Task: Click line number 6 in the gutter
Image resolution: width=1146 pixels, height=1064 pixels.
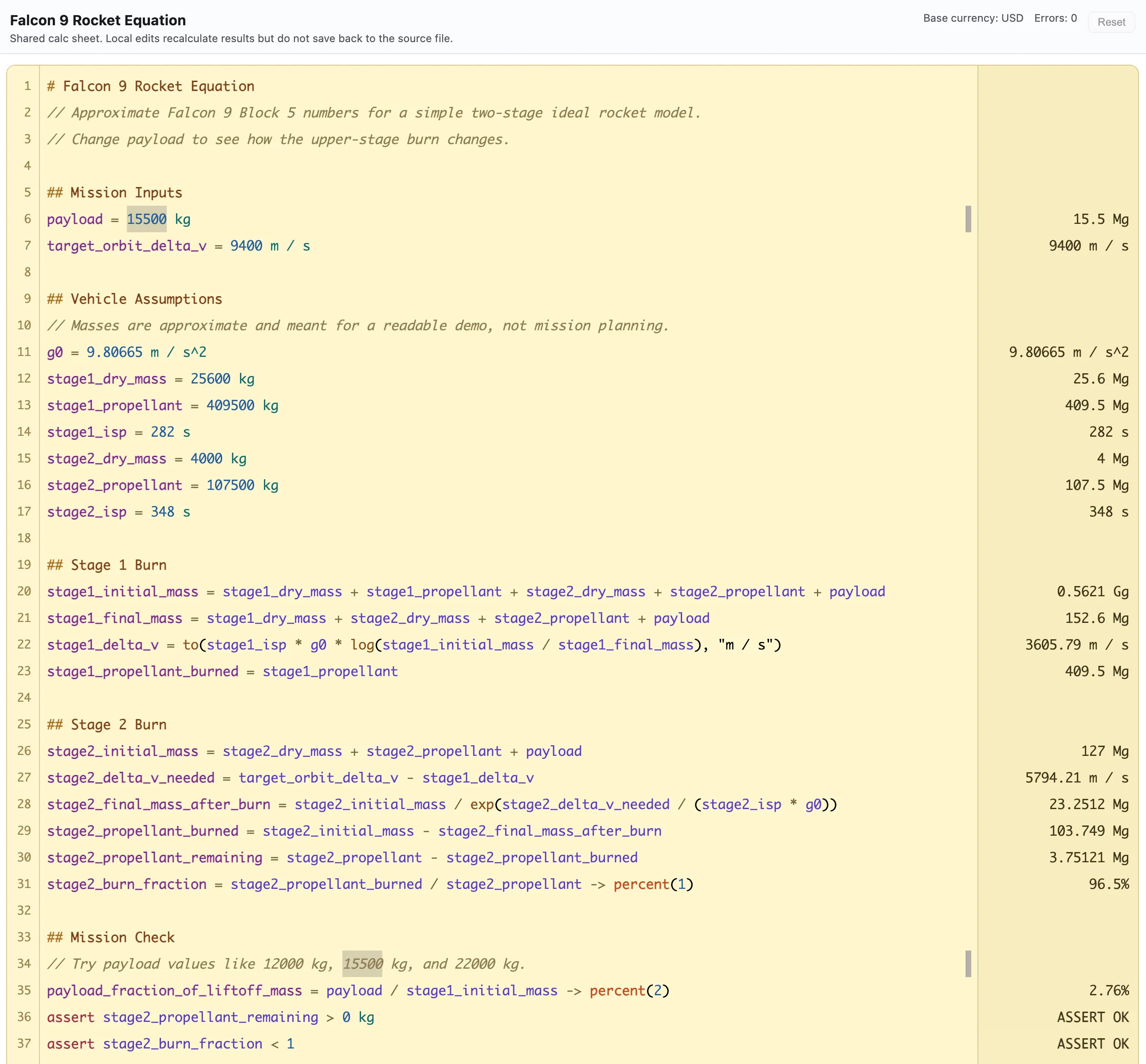Action: [27, 219]
